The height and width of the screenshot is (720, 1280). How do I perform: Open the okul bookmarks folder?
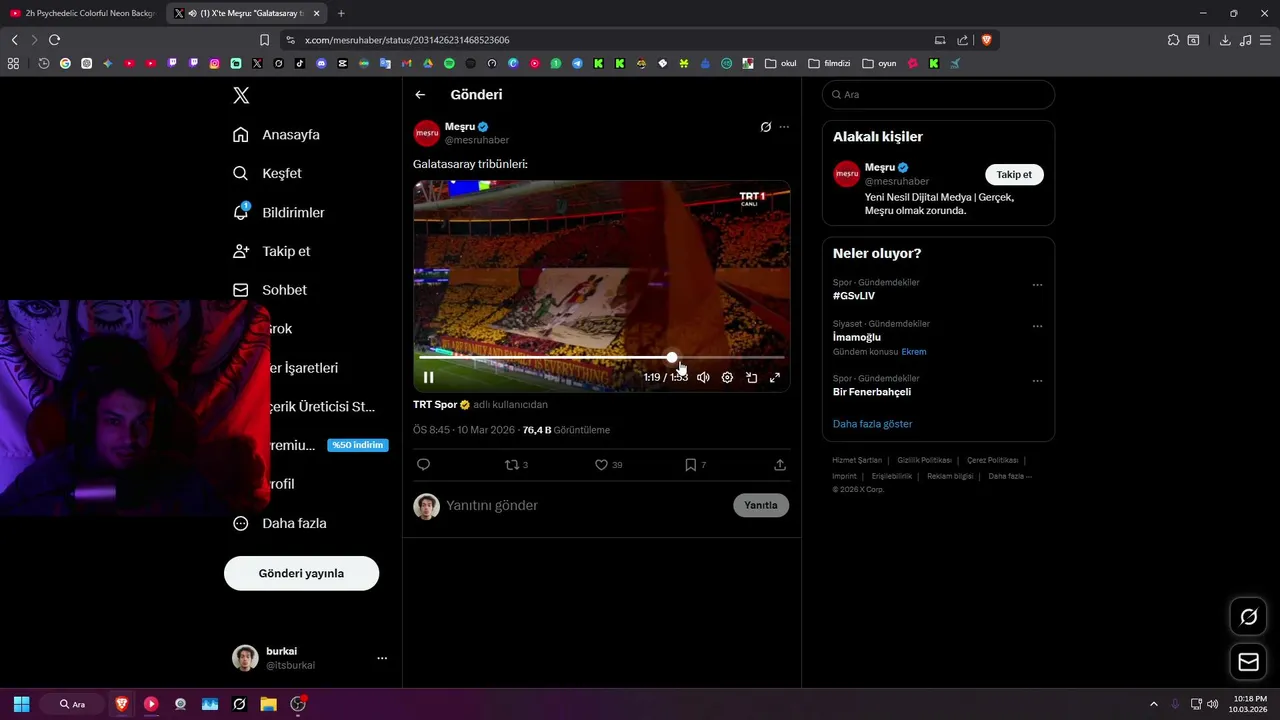point(781,63)
